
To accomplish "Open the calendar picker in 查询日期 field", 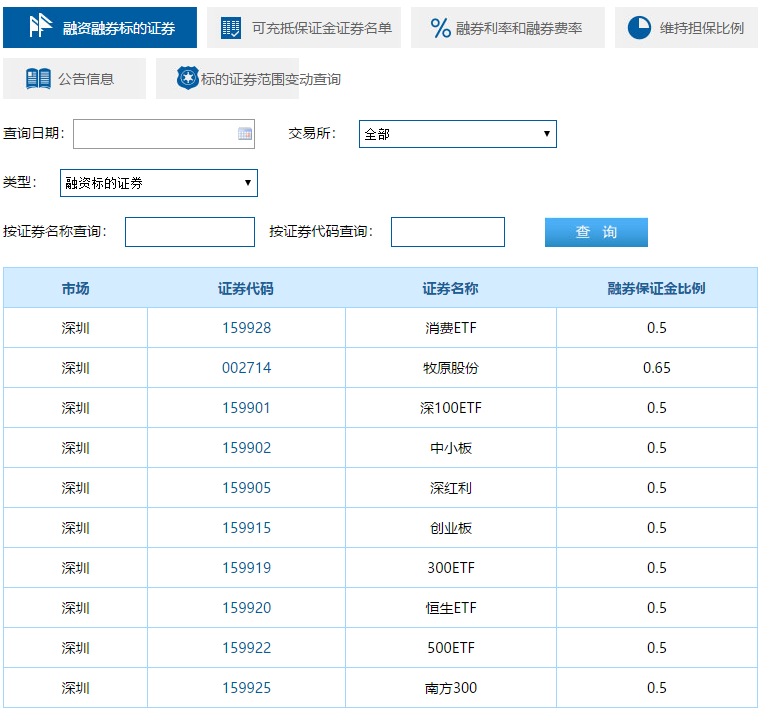I will (x=245, y=134).
